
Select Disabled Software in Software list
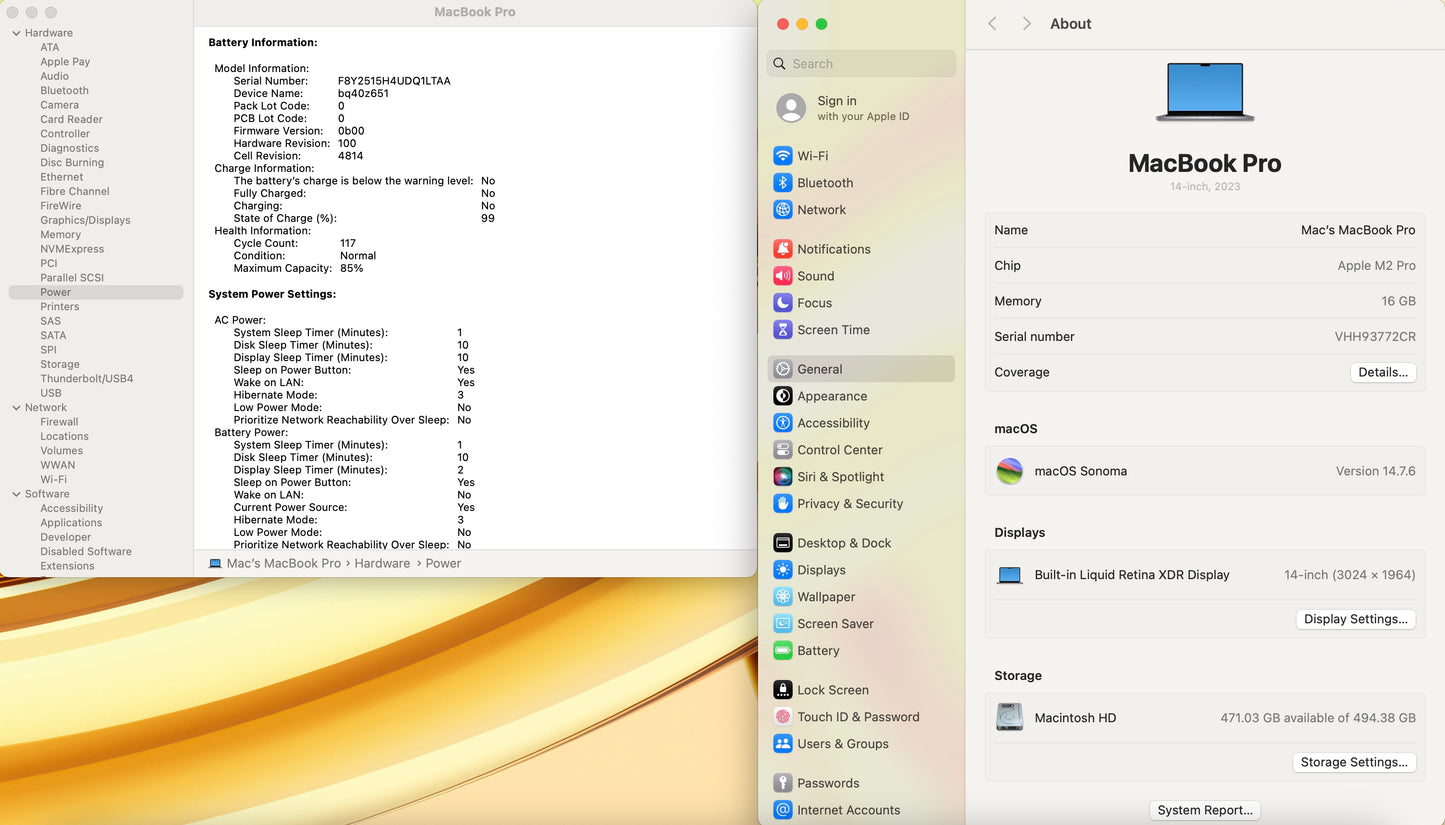(86, 552)
